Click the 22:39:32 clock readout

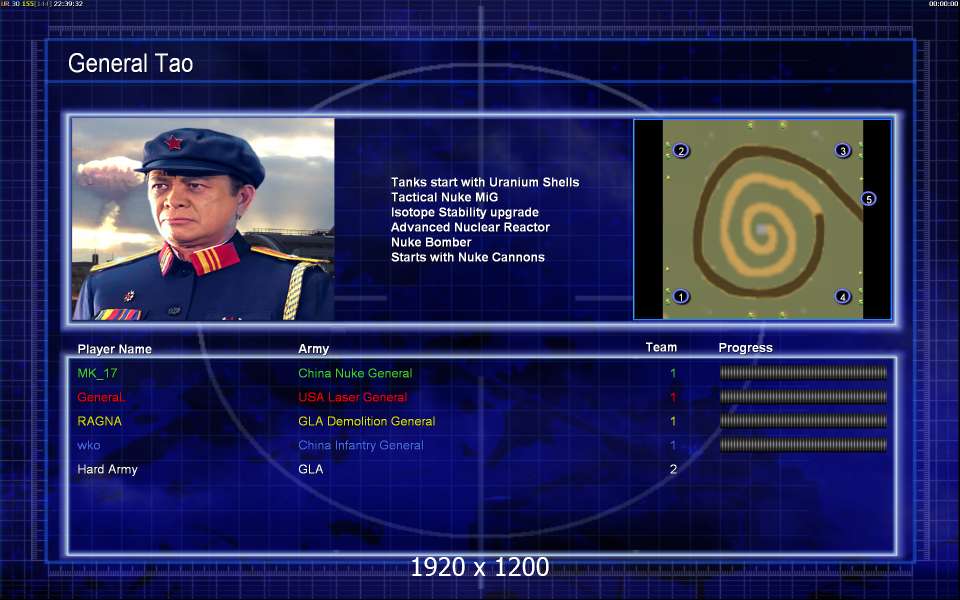(68, 4)
